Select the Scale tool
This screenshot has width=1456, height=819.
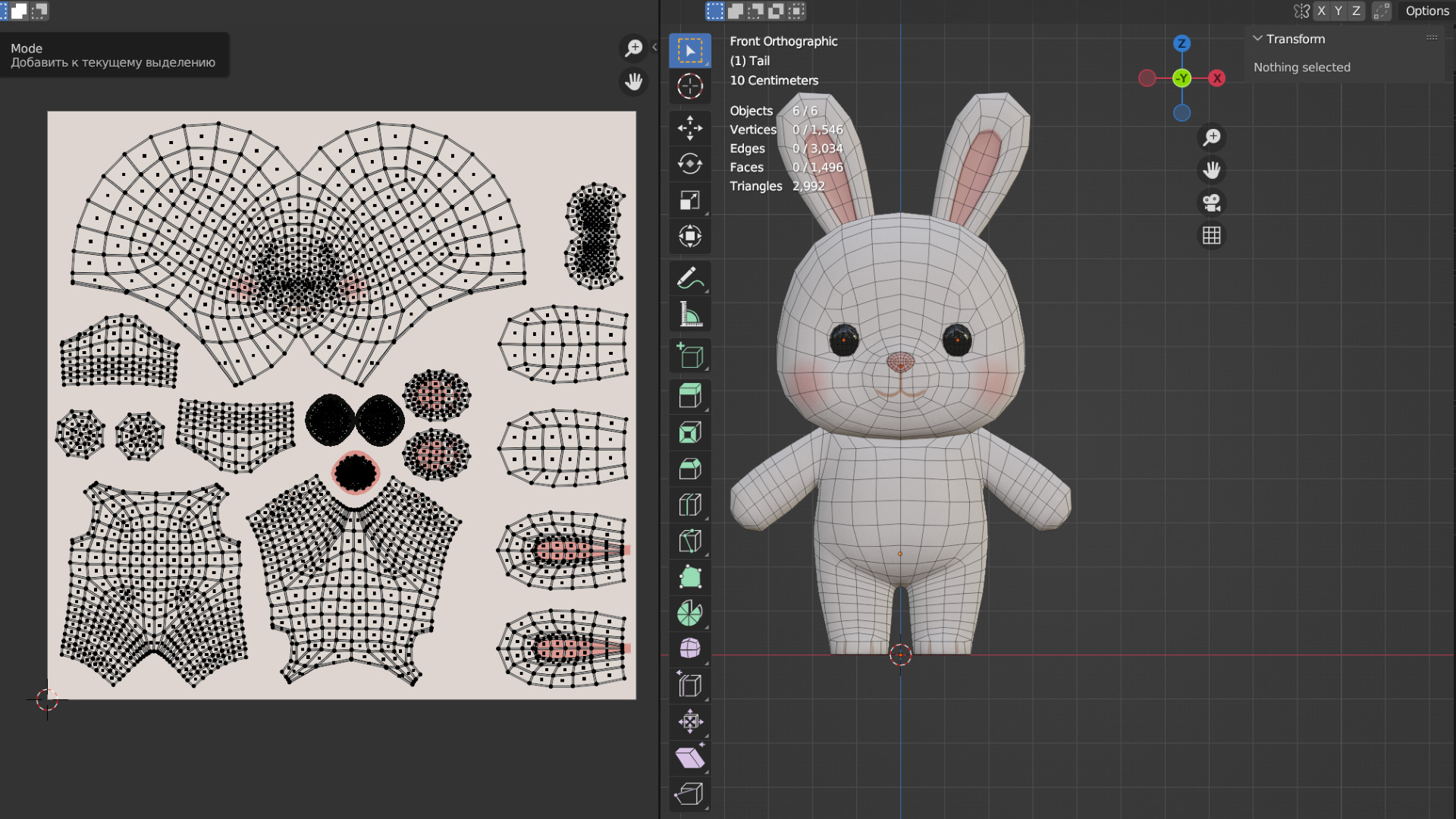point(689,200)
